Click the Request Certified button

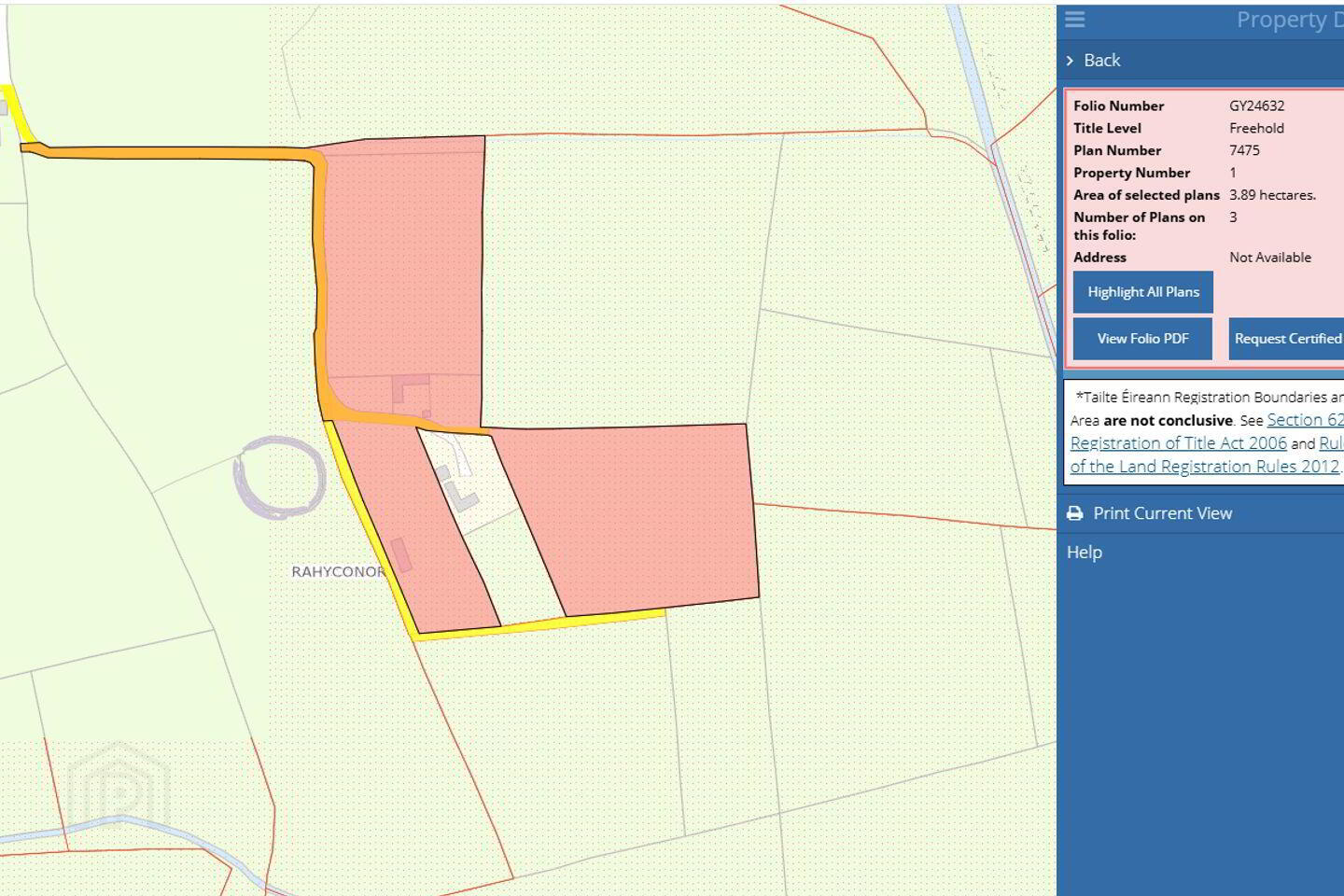pos(1286,339)
